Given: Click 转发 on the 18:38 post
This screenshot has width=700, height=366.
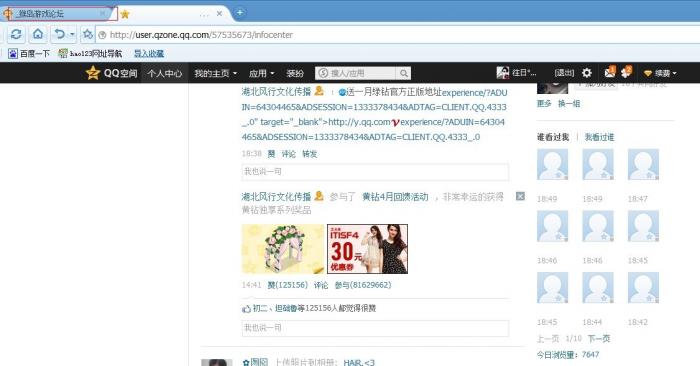Looking at the screenshot, I should [309, 154].
